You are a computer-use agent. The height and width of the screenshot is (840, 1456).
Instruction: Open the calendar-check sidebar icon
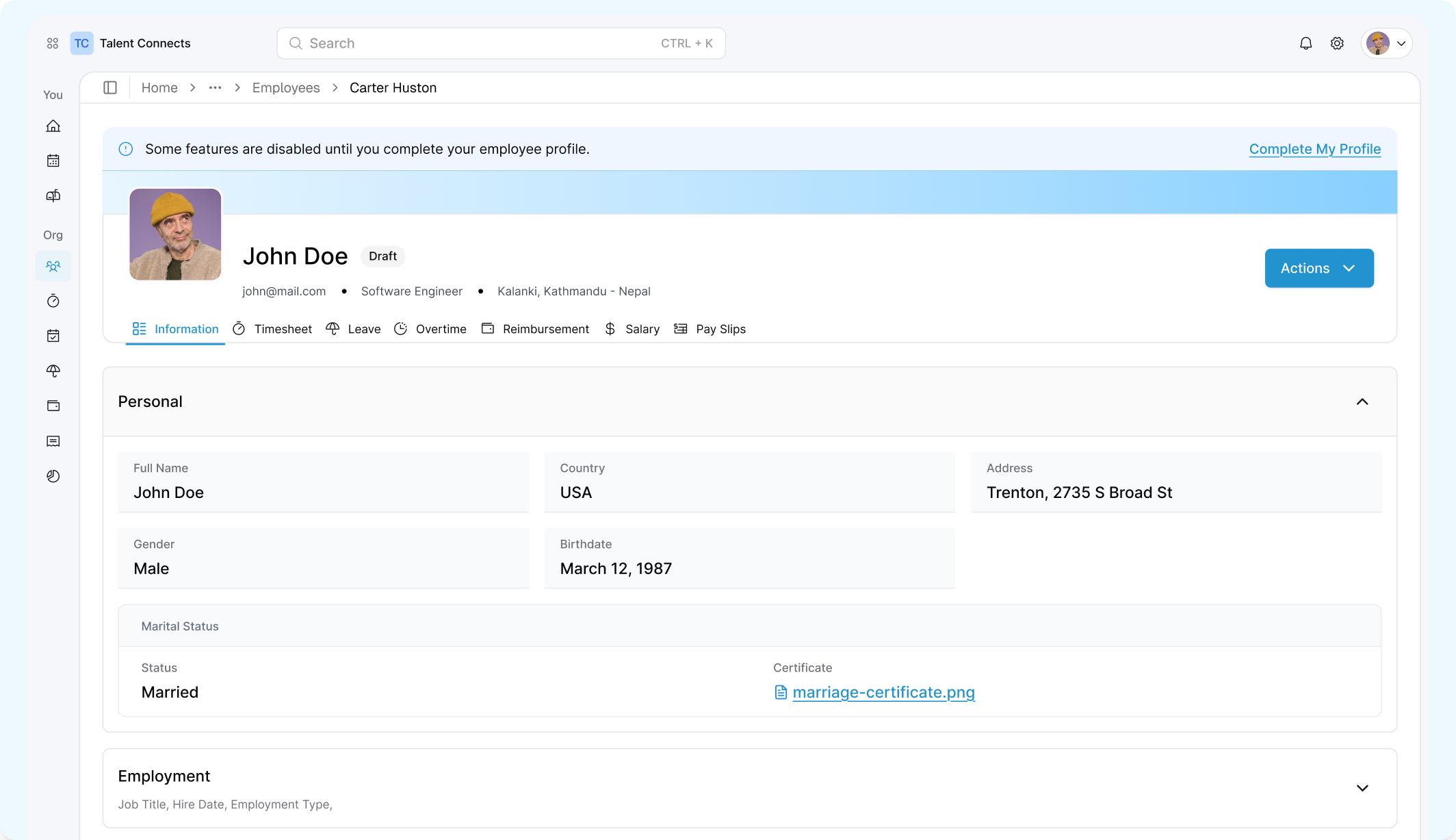[53, 336]
